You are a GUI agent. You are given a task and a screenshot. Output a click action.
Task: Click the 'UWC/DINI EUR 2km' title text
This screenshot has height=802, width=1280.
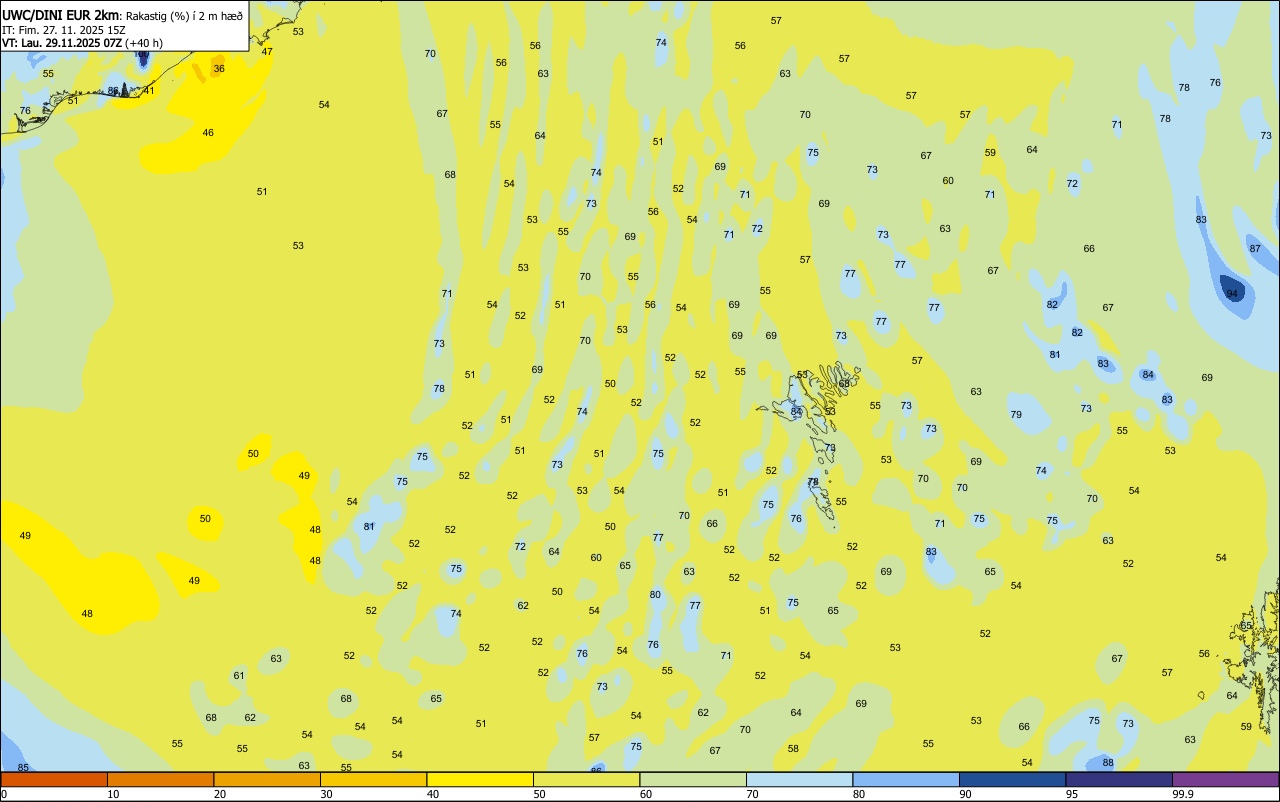coord(60,14)
